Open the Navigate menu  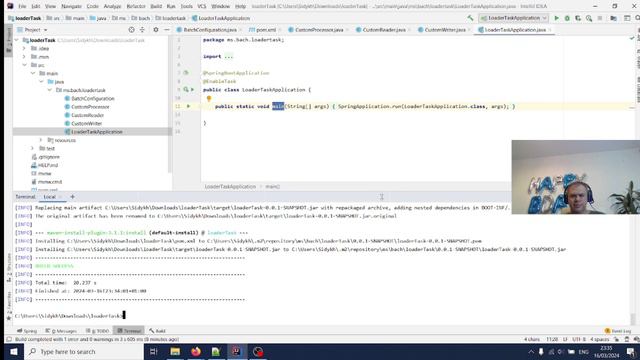[71, 6]
